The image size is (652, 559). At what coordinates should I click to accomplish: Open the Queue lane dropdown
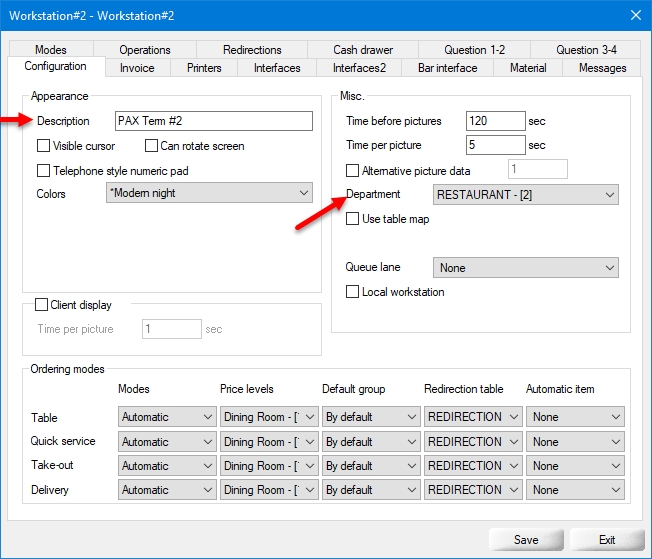(525, 268)
